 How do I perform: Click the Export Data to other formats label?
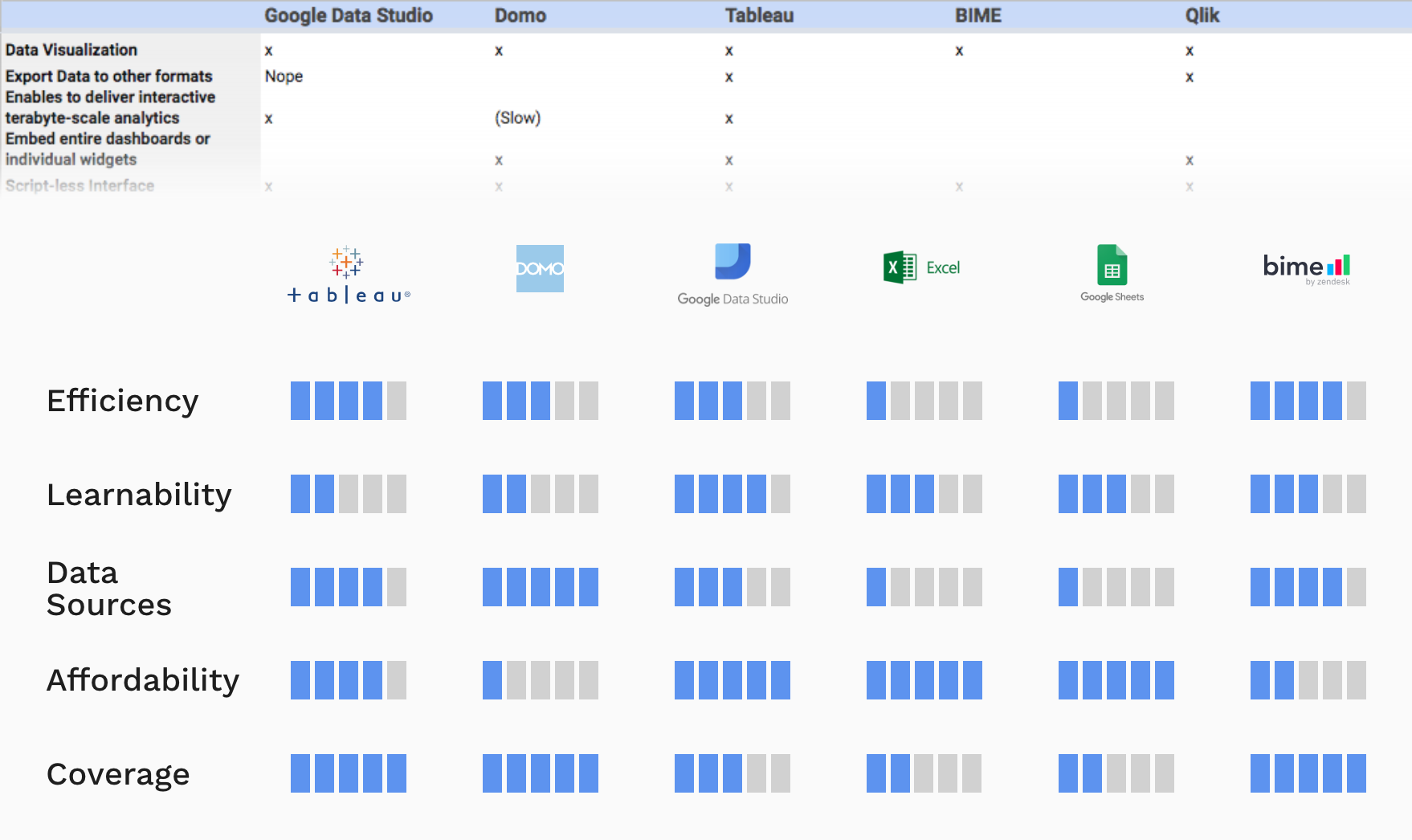tap(109, 76)
